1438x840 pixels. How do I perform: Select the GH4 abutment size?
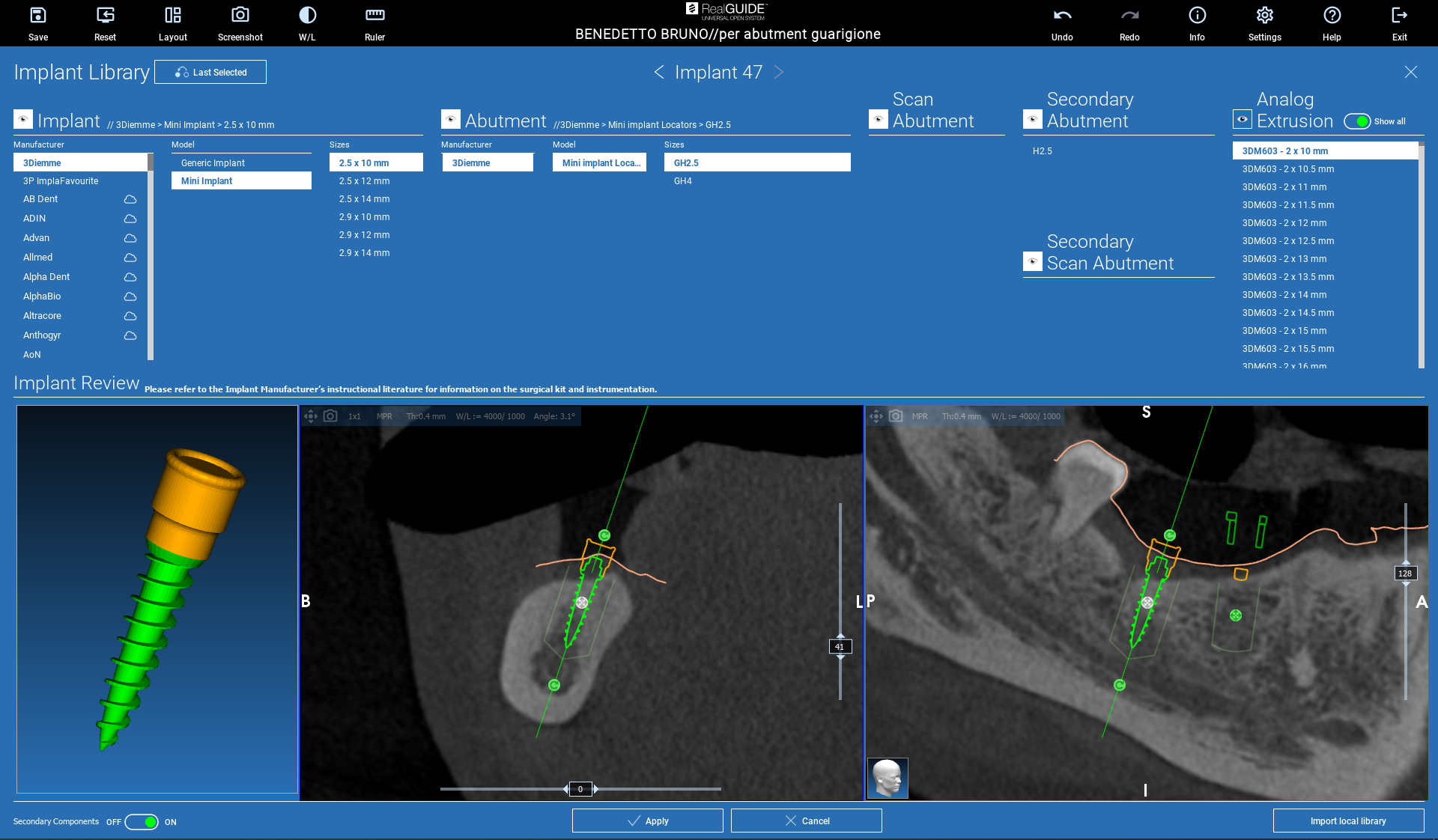tap(682, 181)
